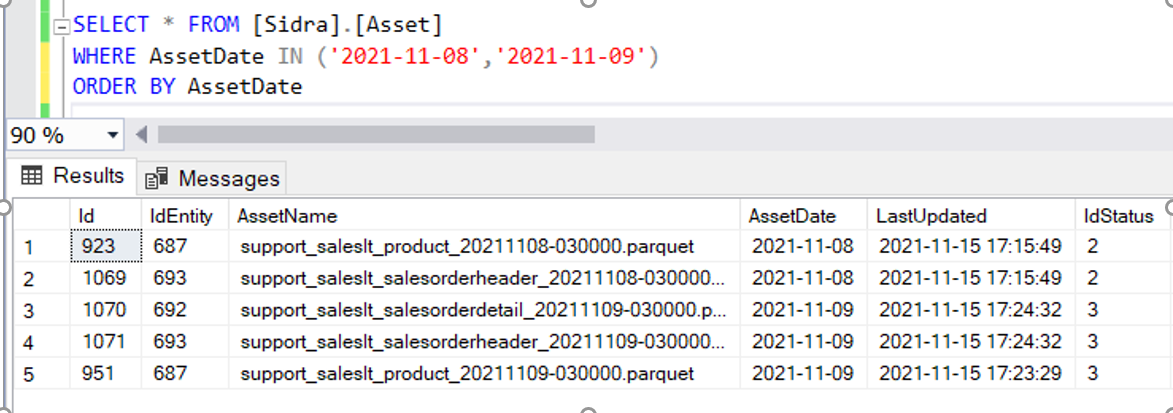This screenshot has width=1173, height=413.
Task: Collapse the SELECT query code block
Action: [62, 26]
